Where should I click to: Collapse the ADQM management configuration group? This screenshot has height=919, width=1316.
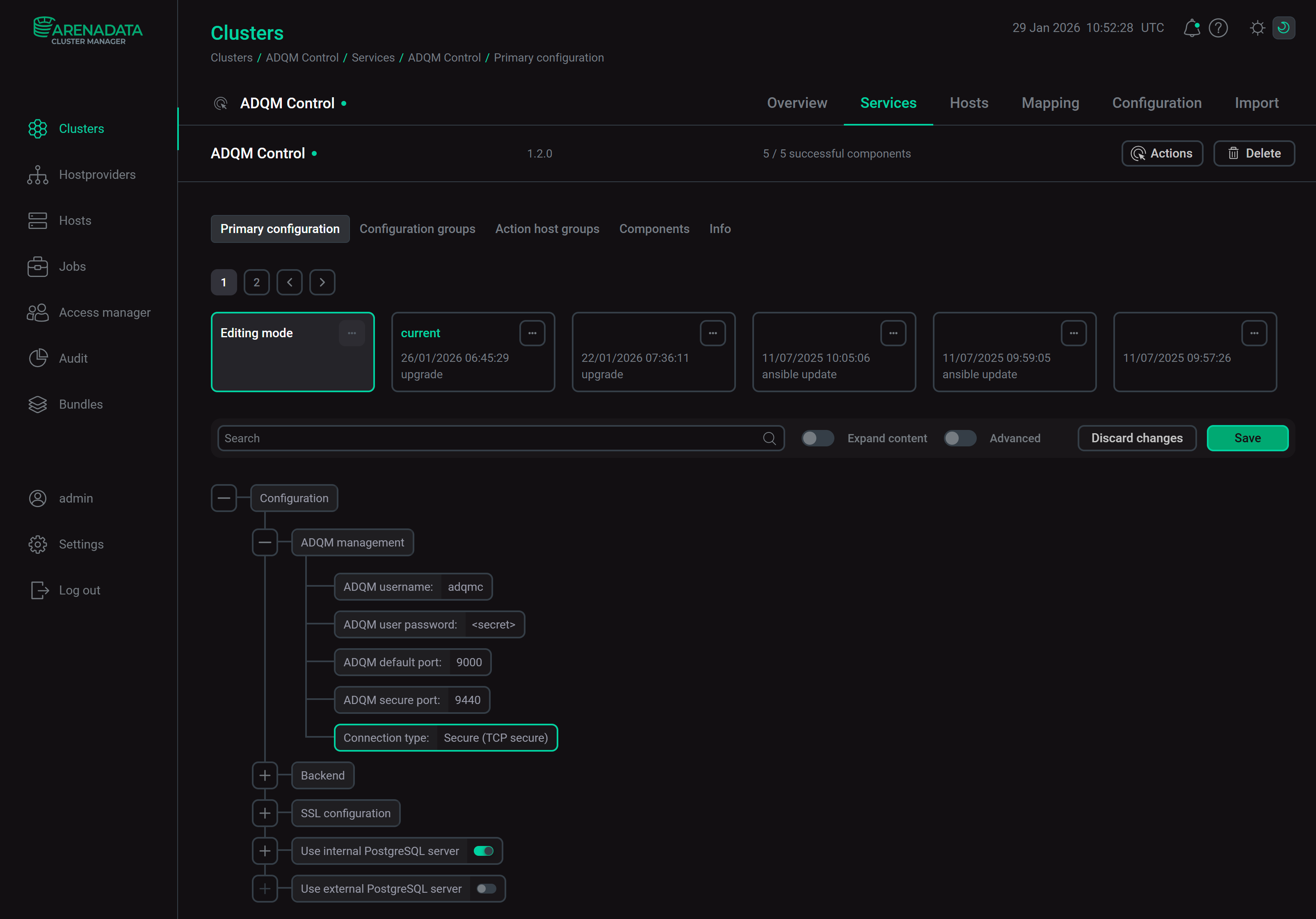point(265,542)
